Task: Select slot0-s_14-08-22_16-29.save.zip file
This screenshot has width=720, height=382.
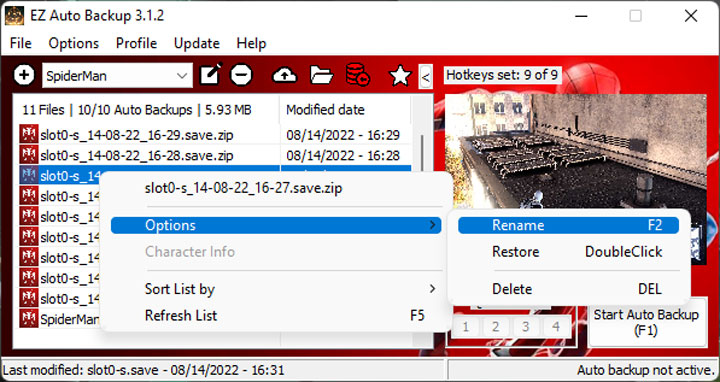Action: [137, 135]
